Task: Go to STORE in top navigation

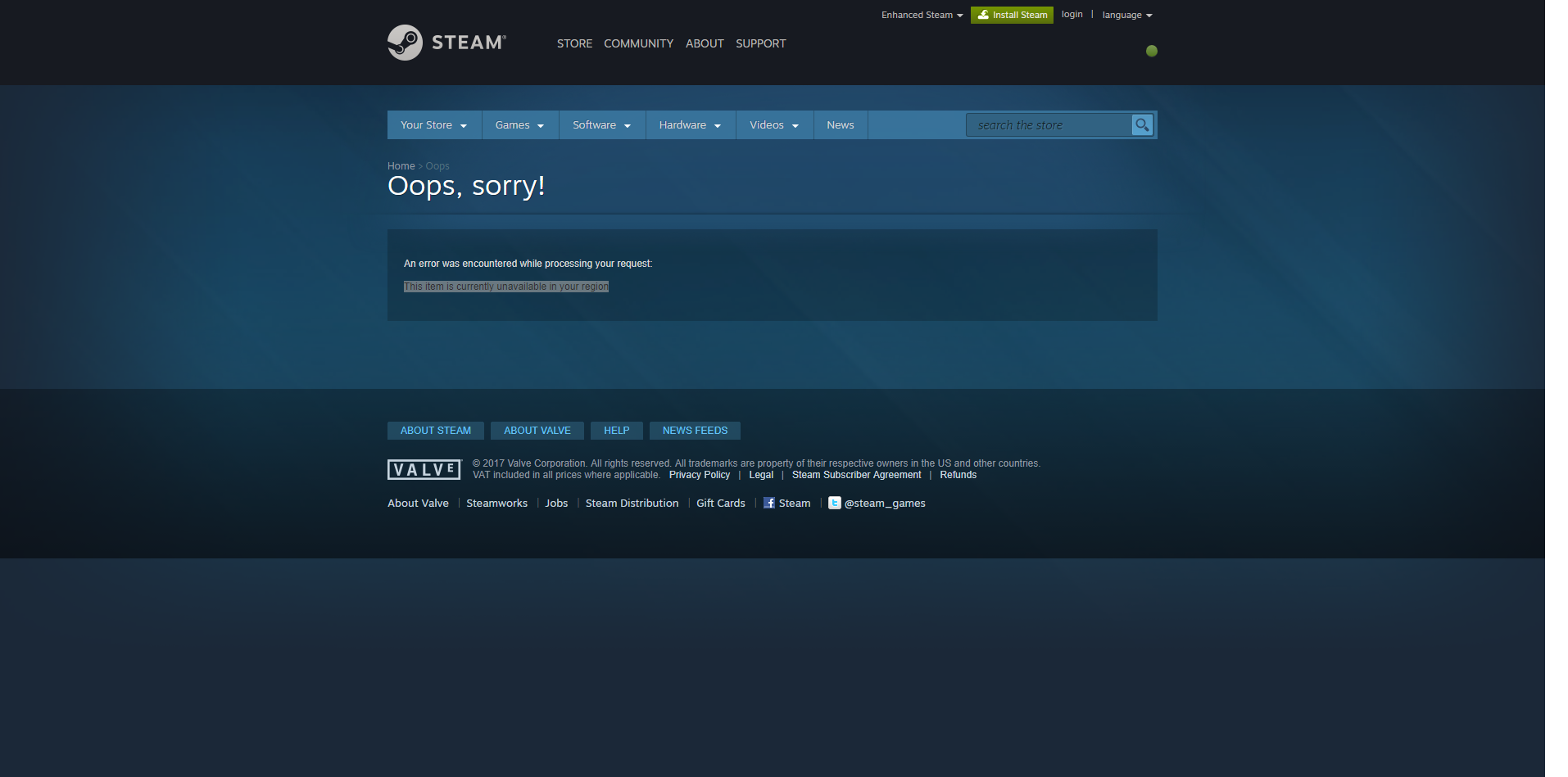Action: [x=574, y=43]
